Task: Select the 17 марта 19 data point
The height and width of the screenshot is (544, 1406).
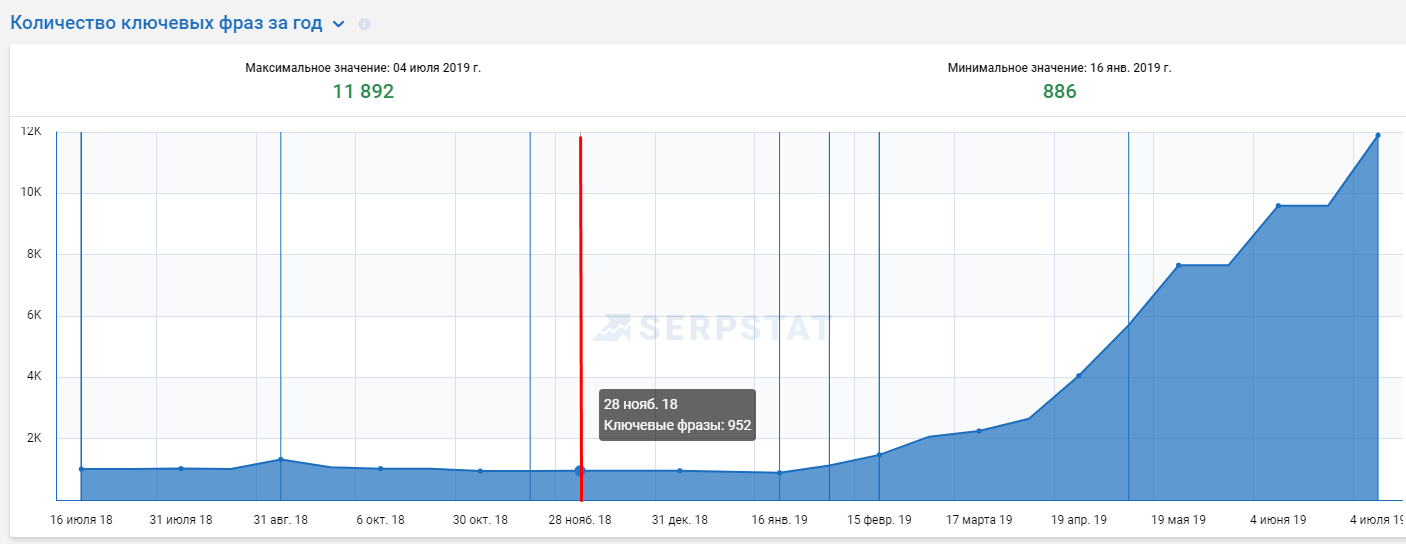Action: pyautogui.click(x=979, y=431)
